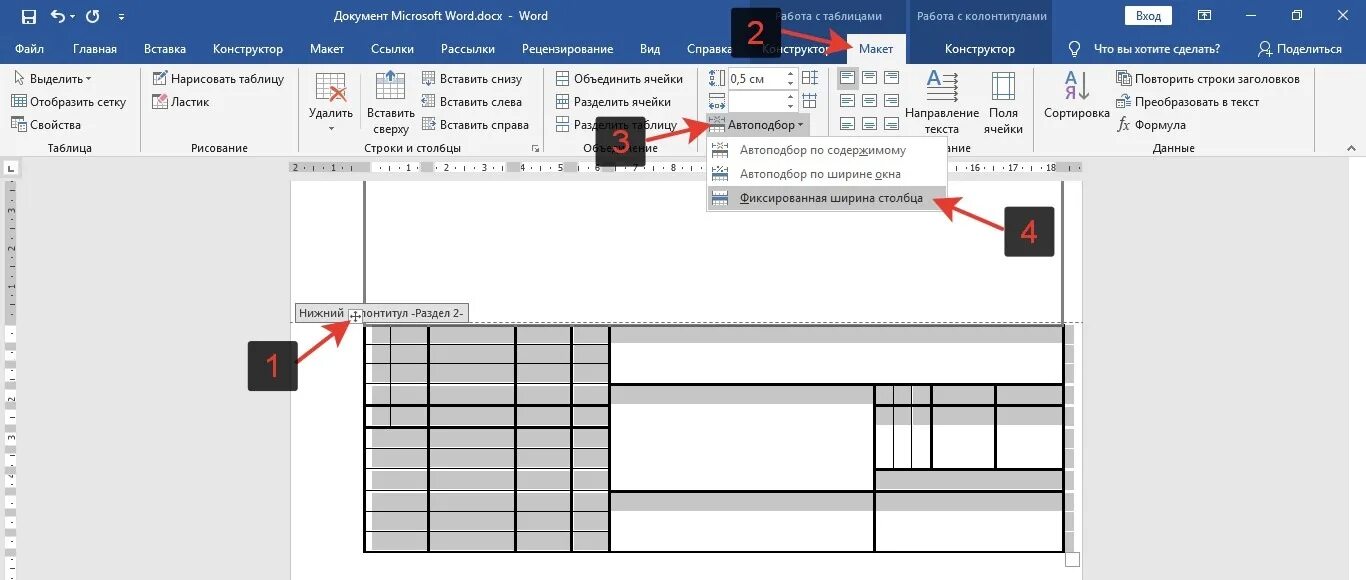
Task: Click Вставить снизу
Action: pyautogui.click(x=472, y=79)
